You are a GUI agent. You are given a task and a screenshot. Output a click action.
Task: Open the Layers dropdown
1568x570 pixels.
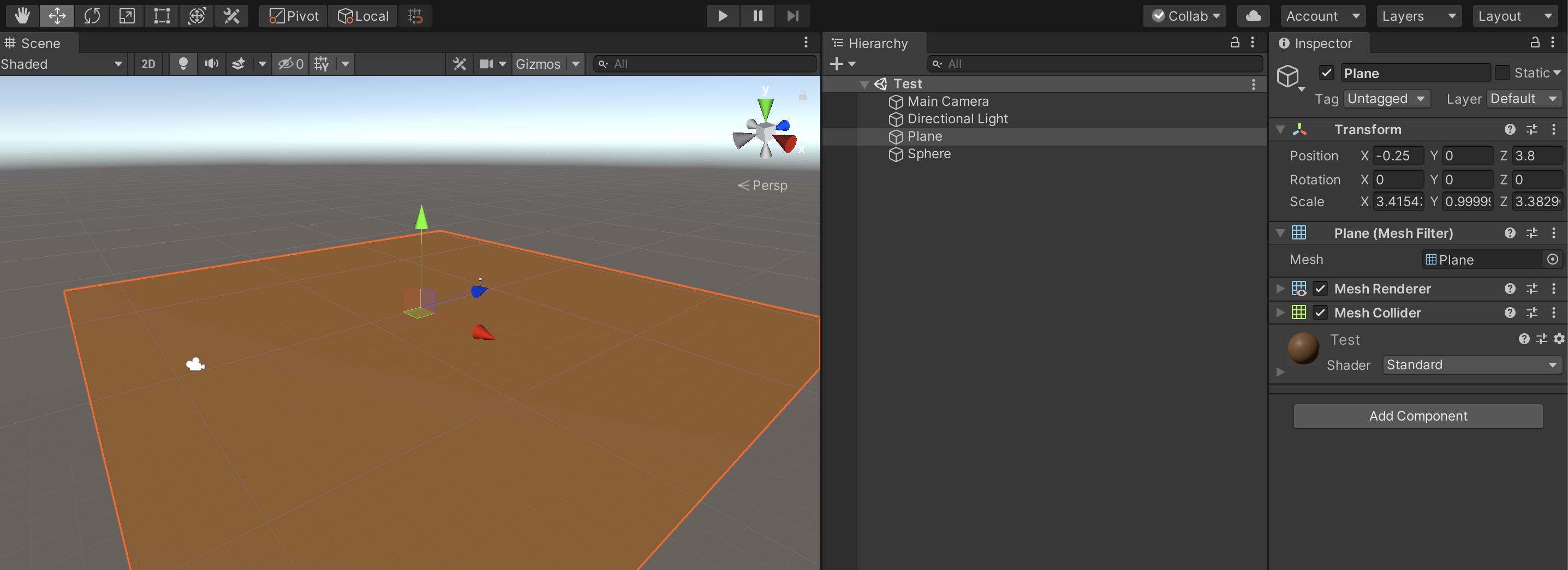1419,16
